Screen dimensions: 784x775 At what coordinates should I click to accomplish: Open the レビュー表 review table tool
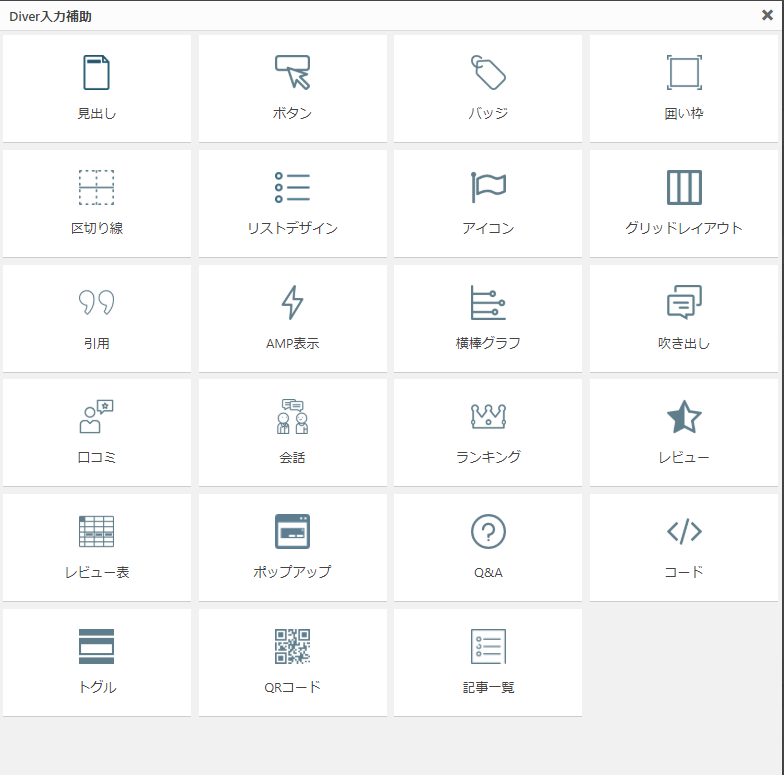(x=96, y=547)
